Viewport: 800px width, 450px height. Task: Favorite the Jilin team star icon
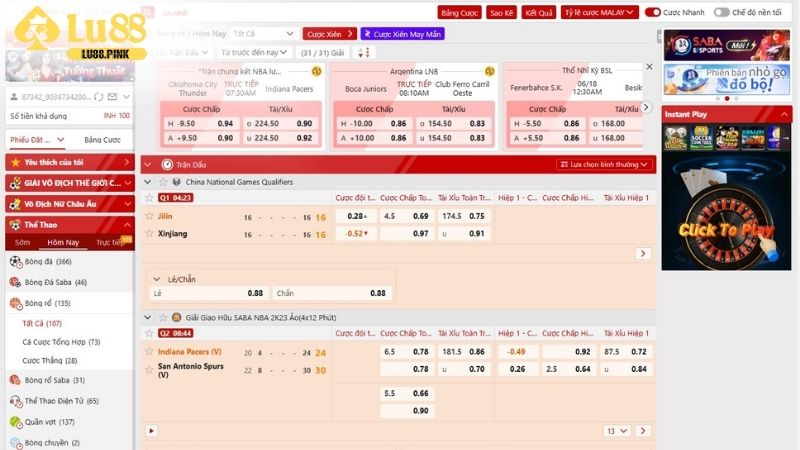[150, 216]
